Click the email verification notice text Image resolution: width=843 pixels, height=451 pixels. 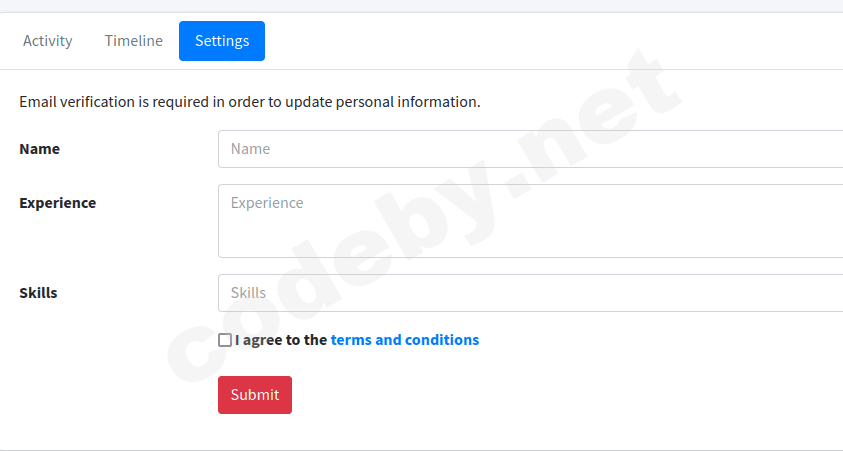point(249,101)
